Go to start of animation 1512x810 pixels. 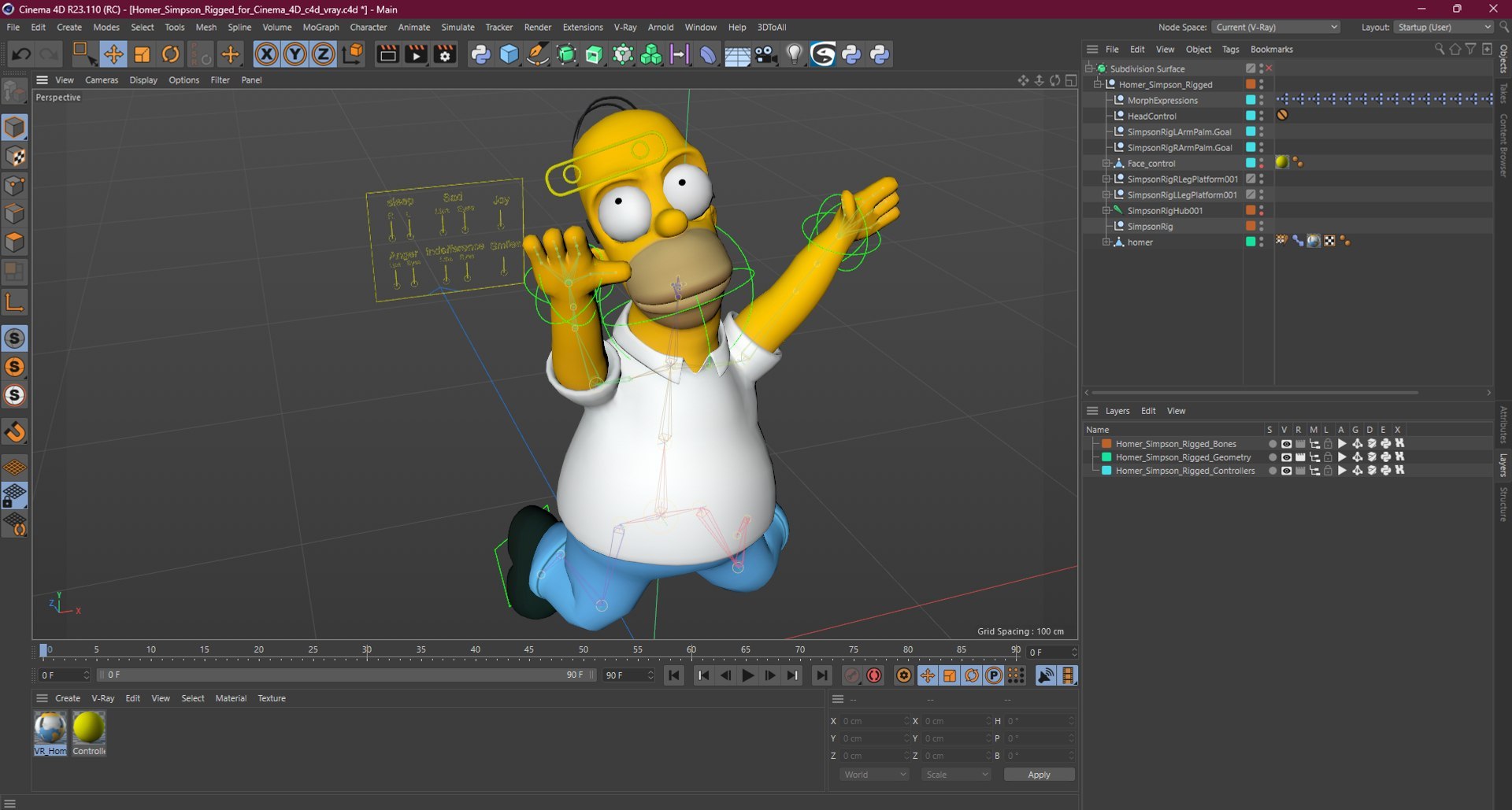tap(674, 675)
